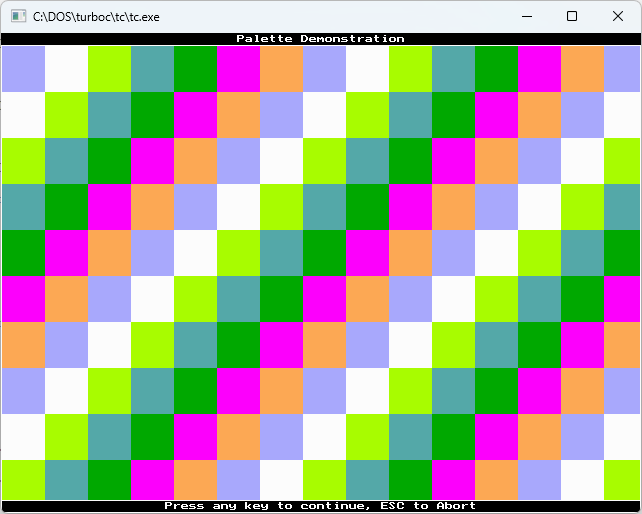Click 'Press any key to continue, ESC to Abort'
Screen dimensions: 642x514
click(320, 506)
